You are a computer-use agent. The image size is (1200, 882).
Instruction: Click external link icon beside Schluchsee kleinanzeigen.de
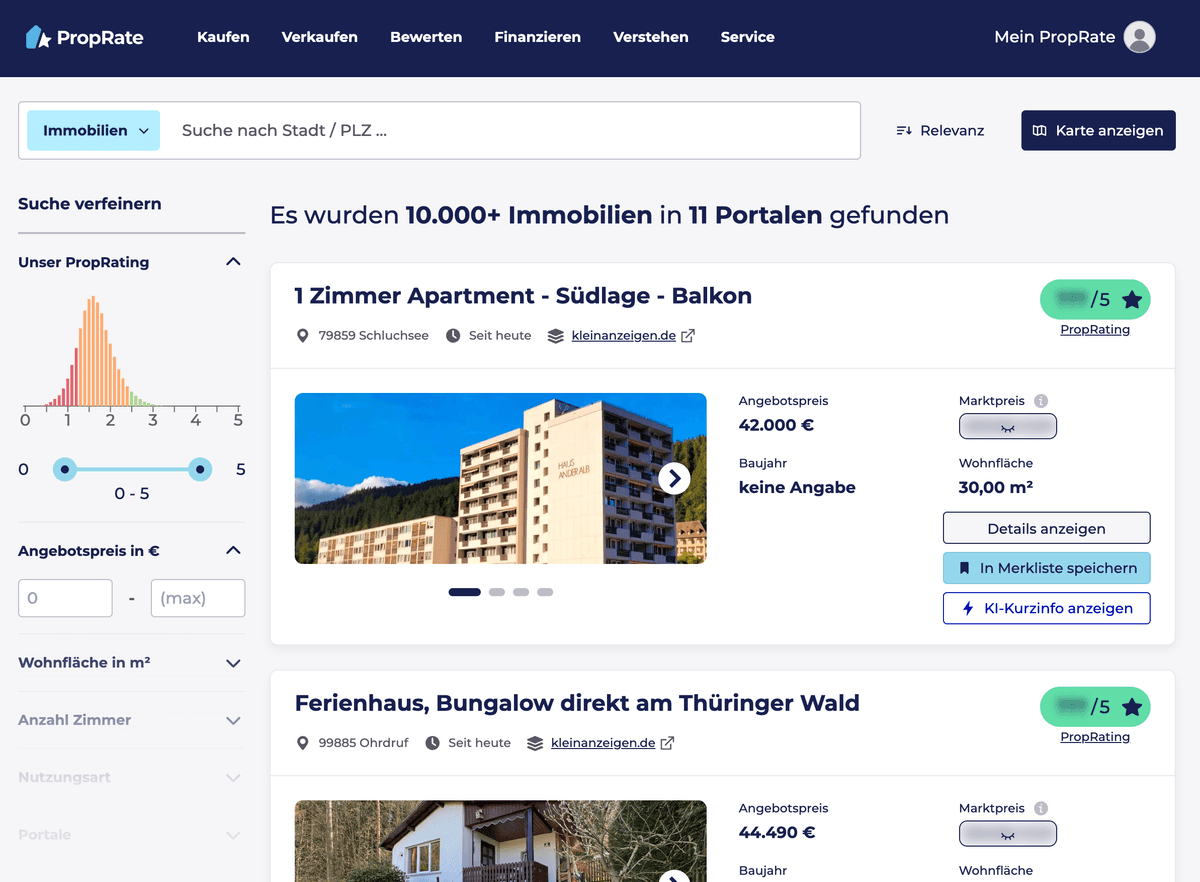[688, 336]
